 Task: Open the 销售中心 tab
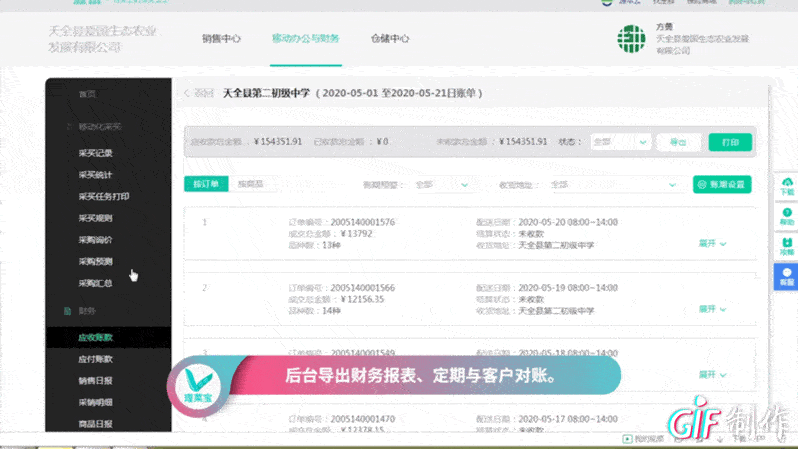click(x=221, y=39)
